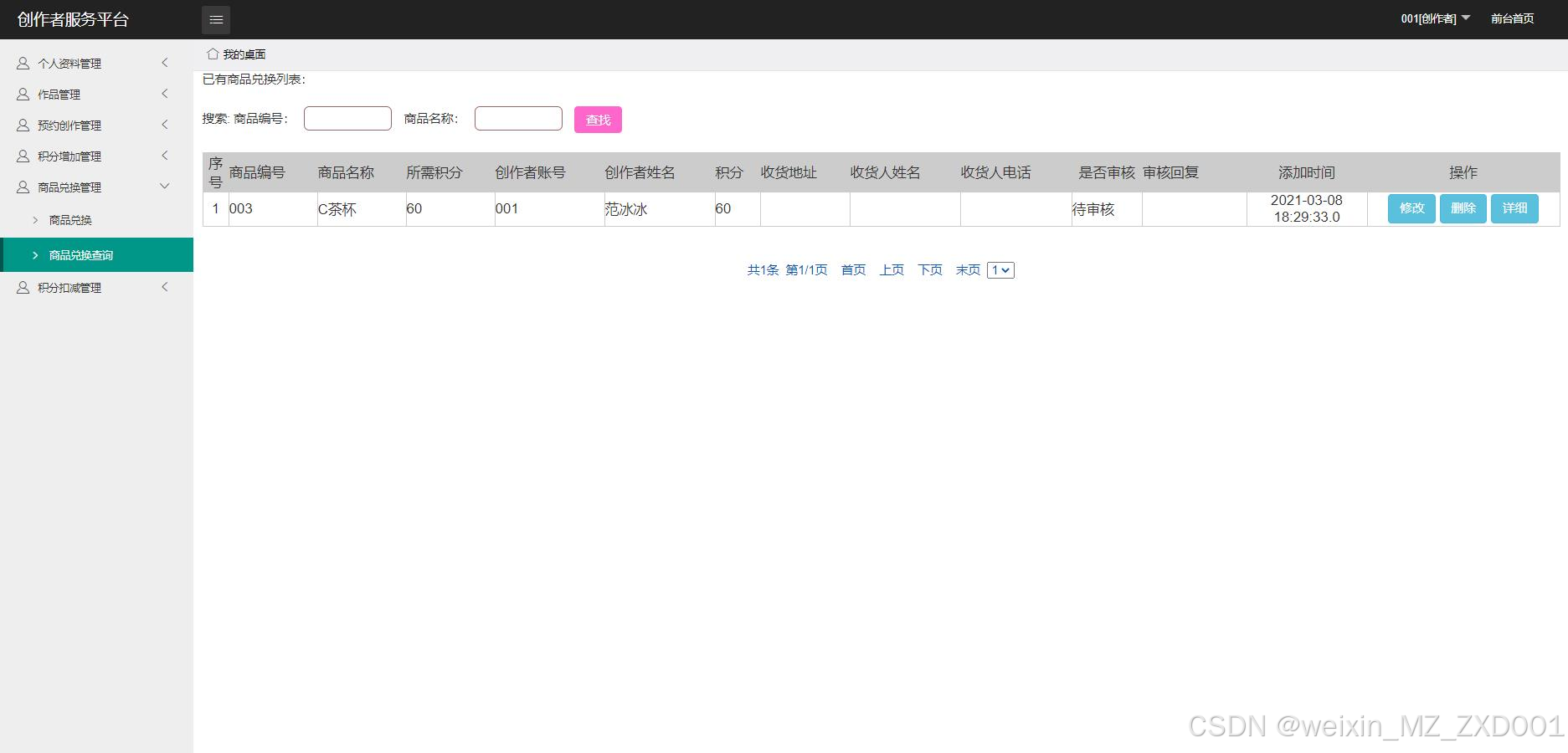Expand the 积分扣减管理 chevron

(165, 287)
